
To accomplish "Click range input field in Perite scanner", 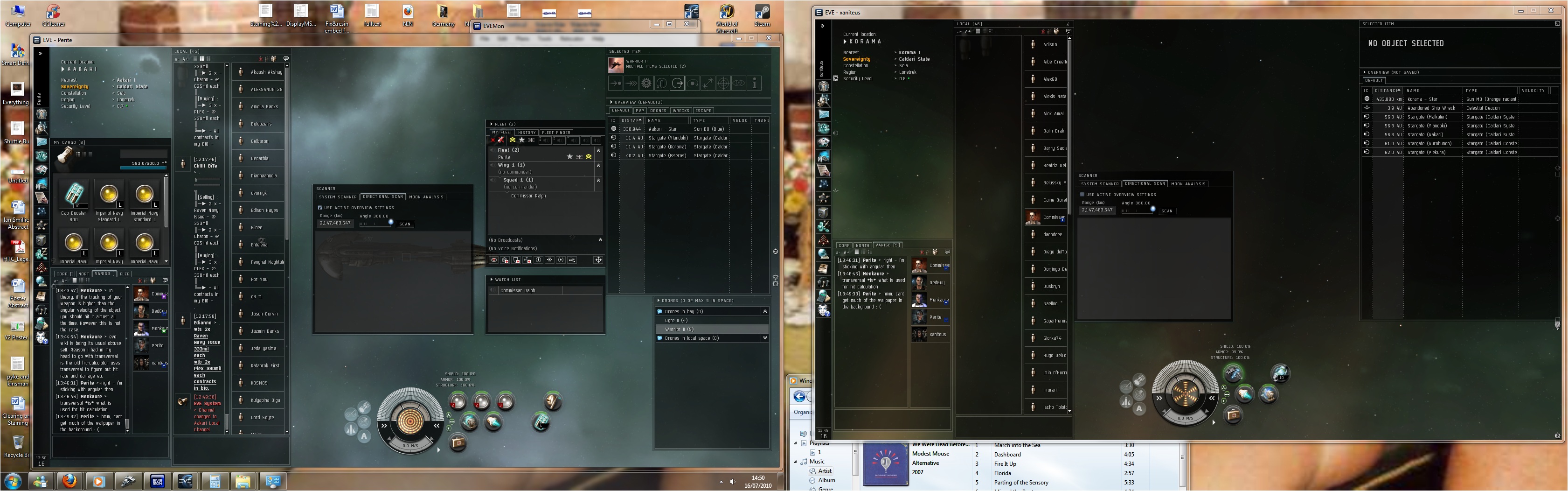I will click(335, 223).
